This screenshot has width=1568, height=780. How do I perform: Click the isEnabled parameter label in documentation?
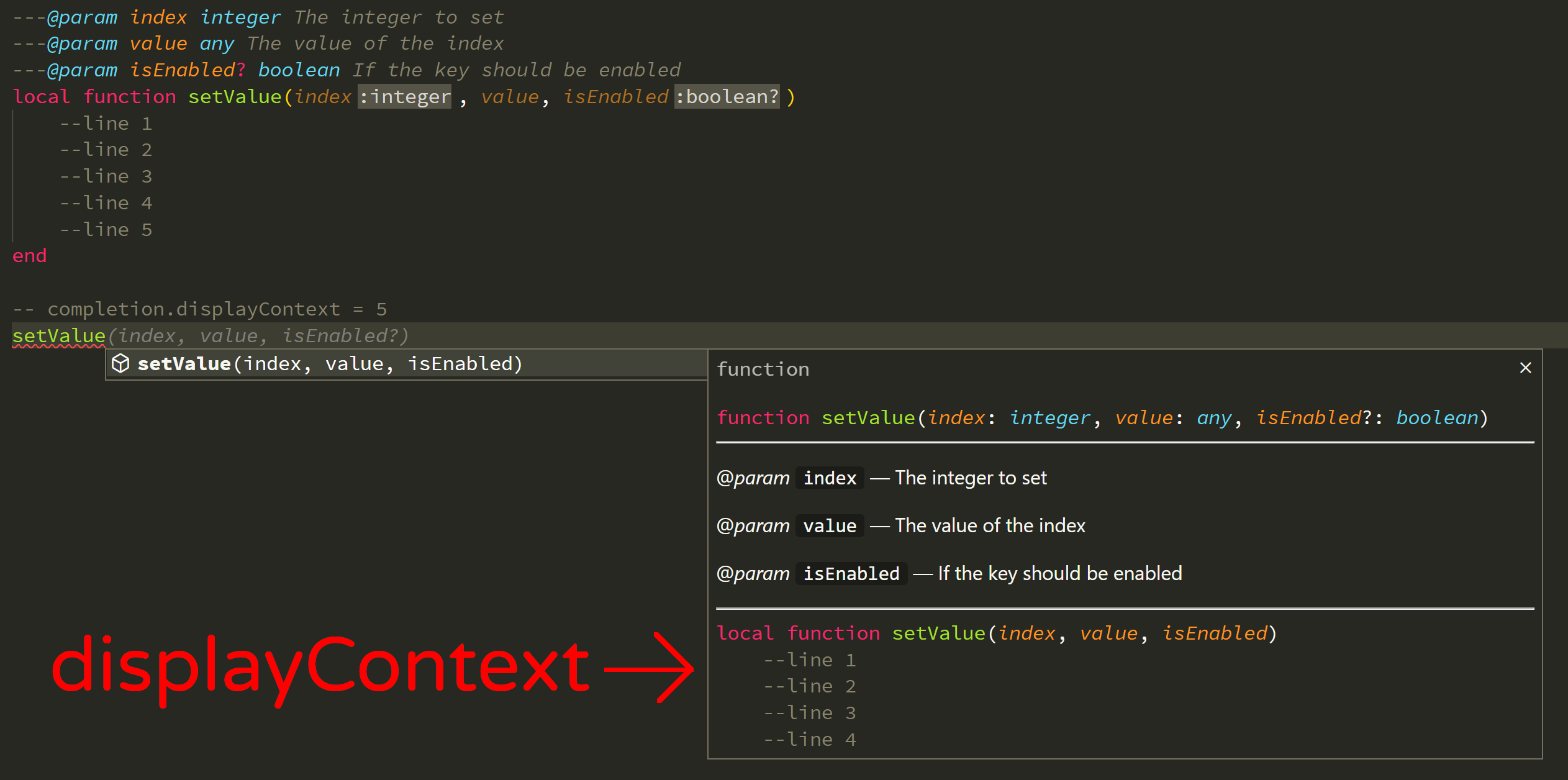click(851, 573)
